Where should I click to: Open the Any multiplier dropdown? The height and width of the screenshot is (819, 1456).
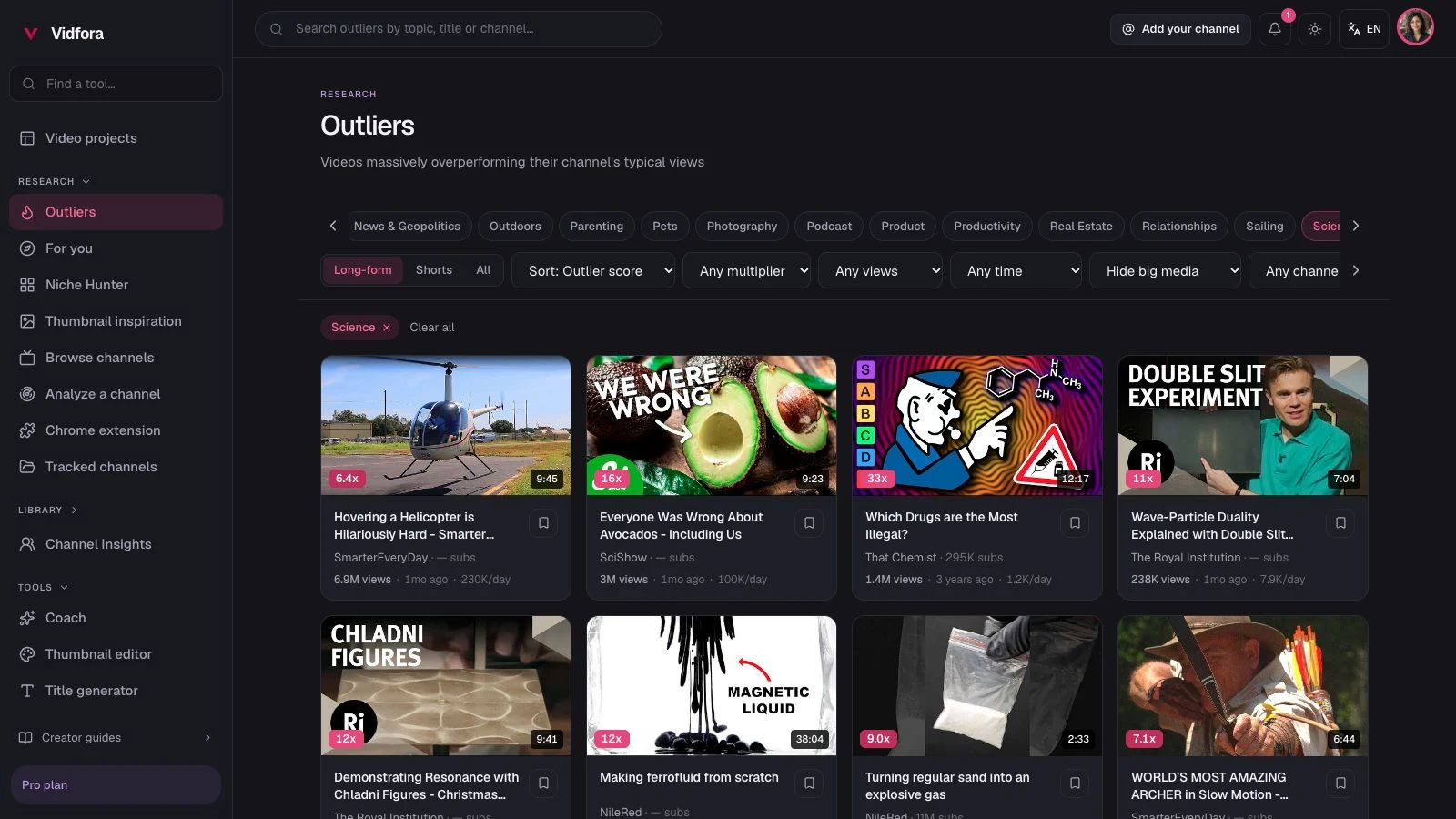[x=746, y=271]
